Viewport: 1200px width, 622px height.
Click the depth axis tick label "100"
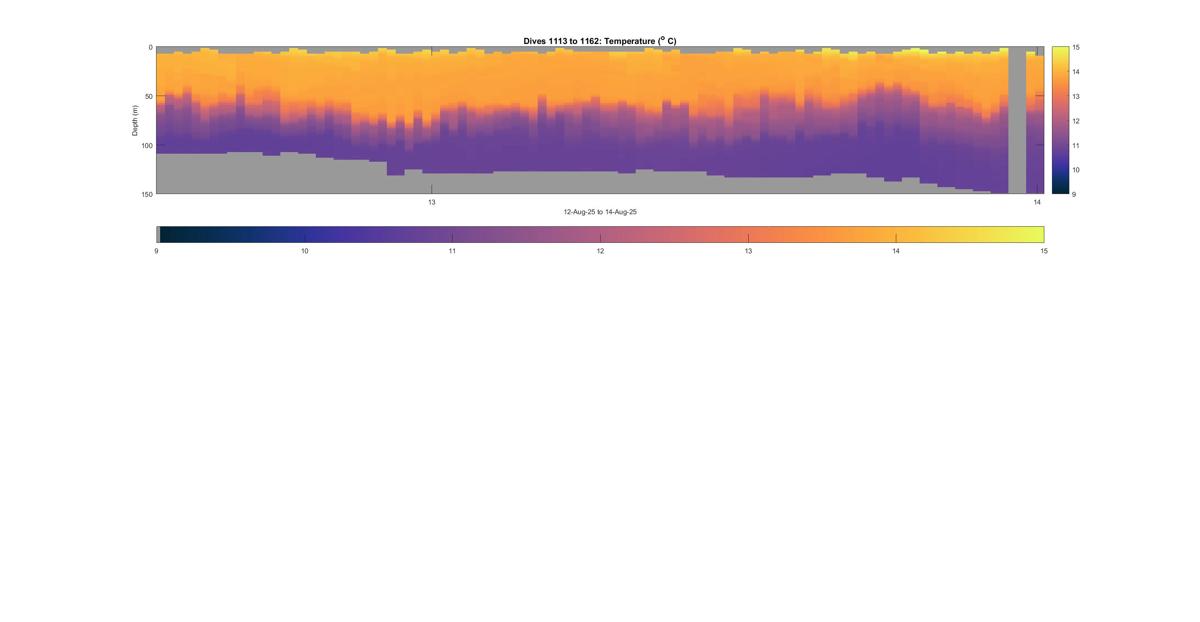[x=146, y=146]
